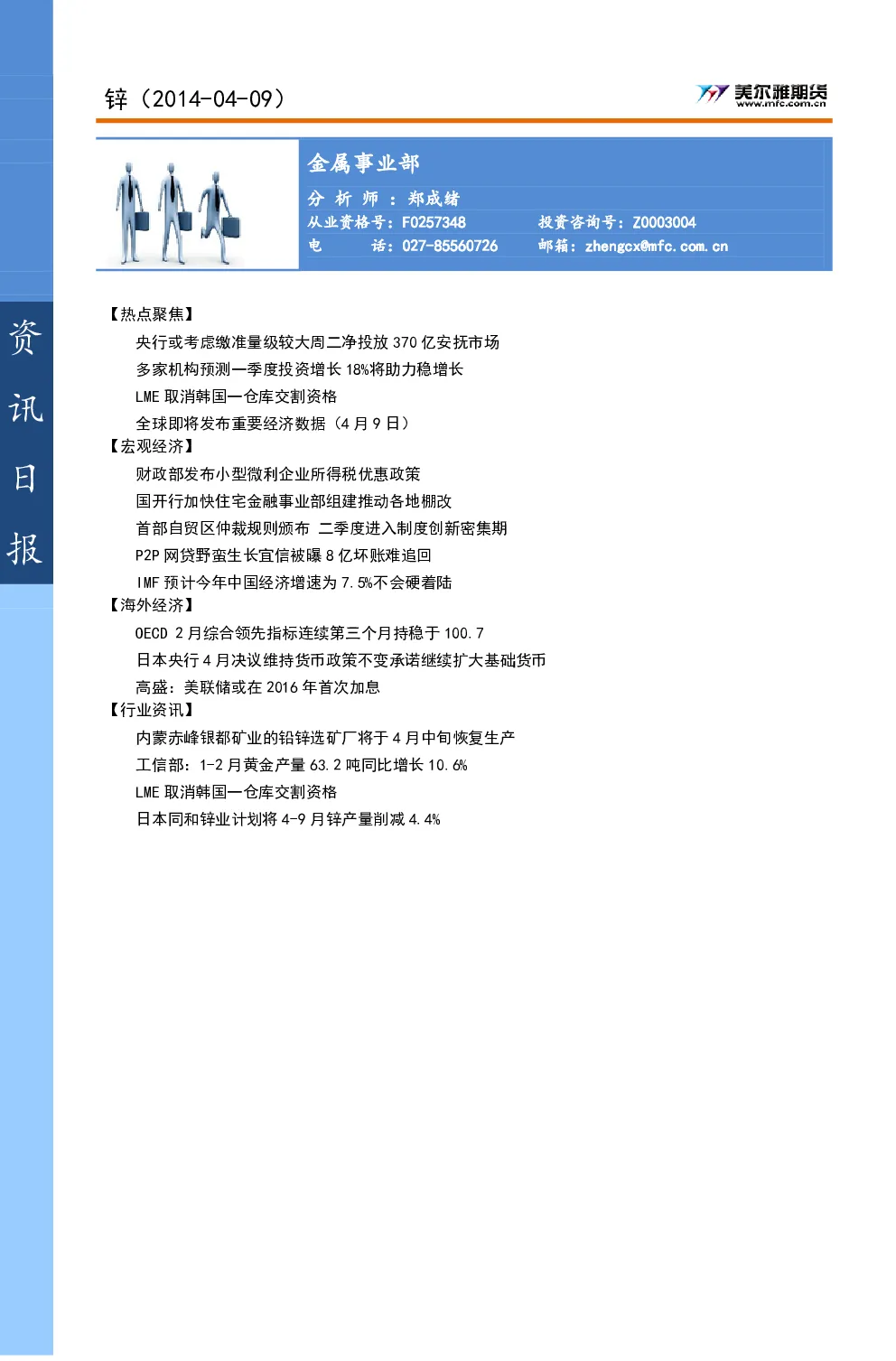
Task: Click headline 日本央行4月决议维持货币政策不变
Action: [341, 660]
